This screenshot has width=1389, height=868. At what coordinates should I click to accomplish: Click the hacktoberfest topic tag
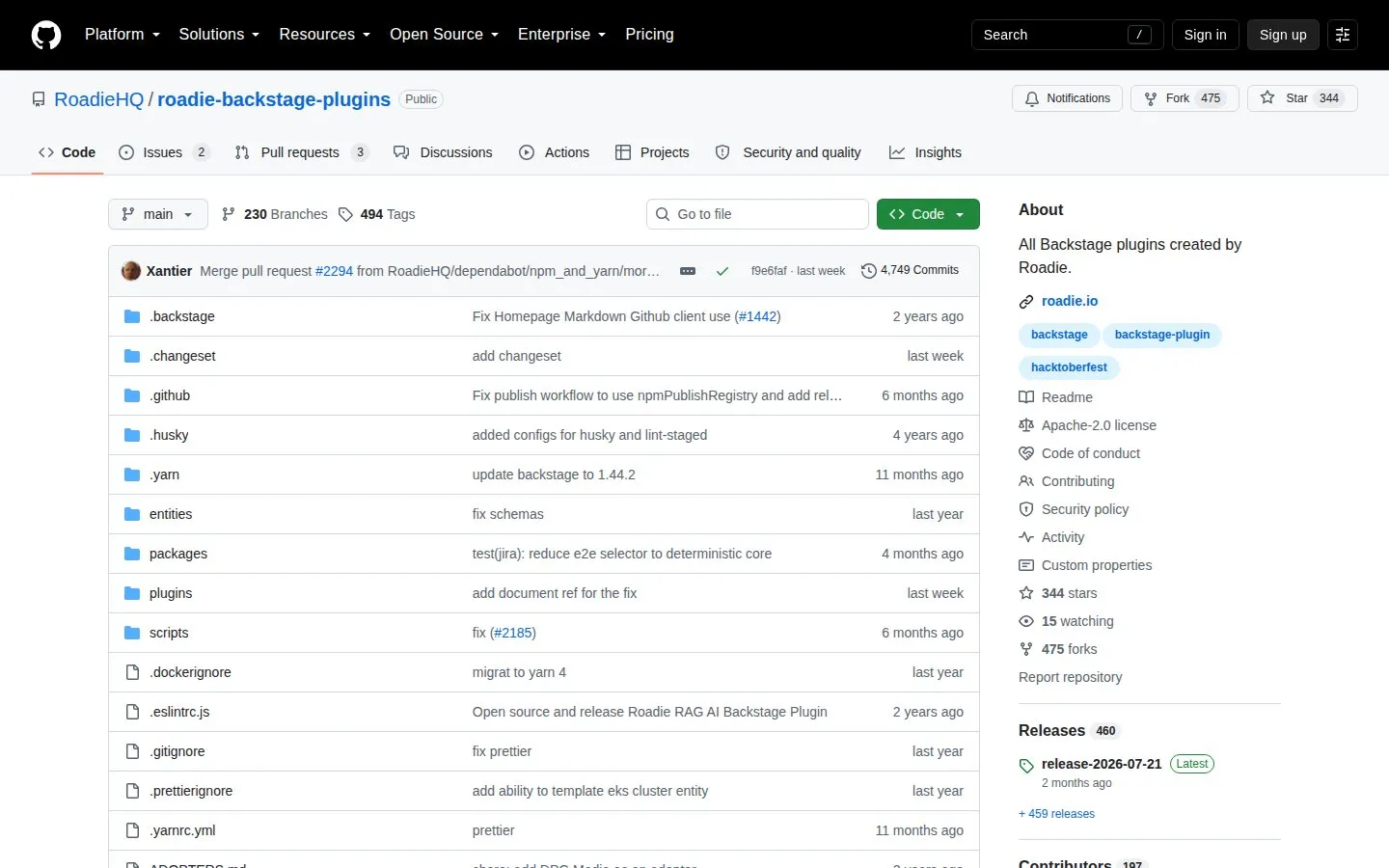[x=1069, y=367]
